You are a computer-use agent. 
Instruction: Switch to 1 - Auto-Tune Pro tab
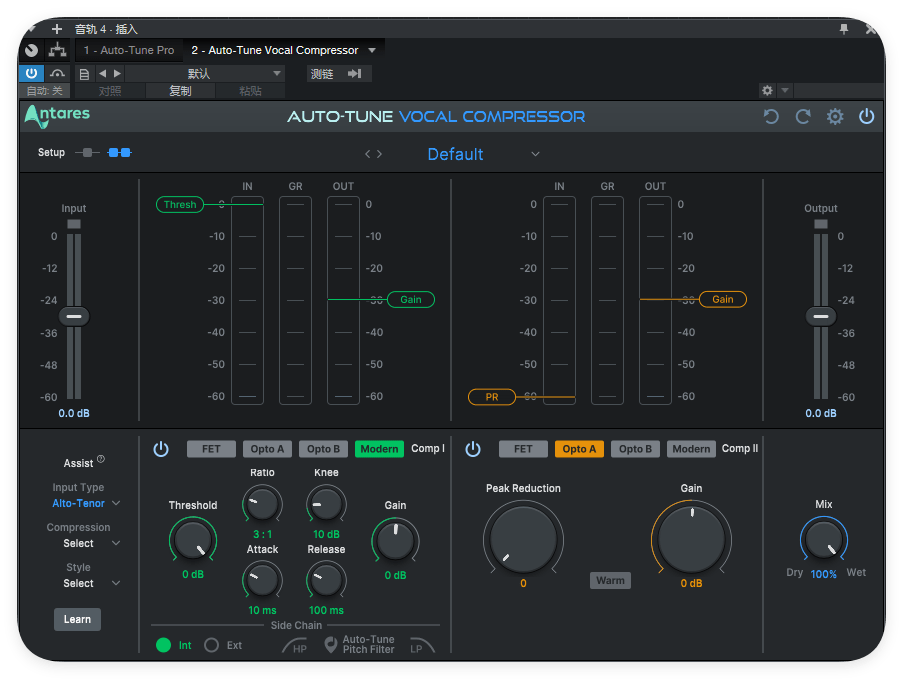128,50
